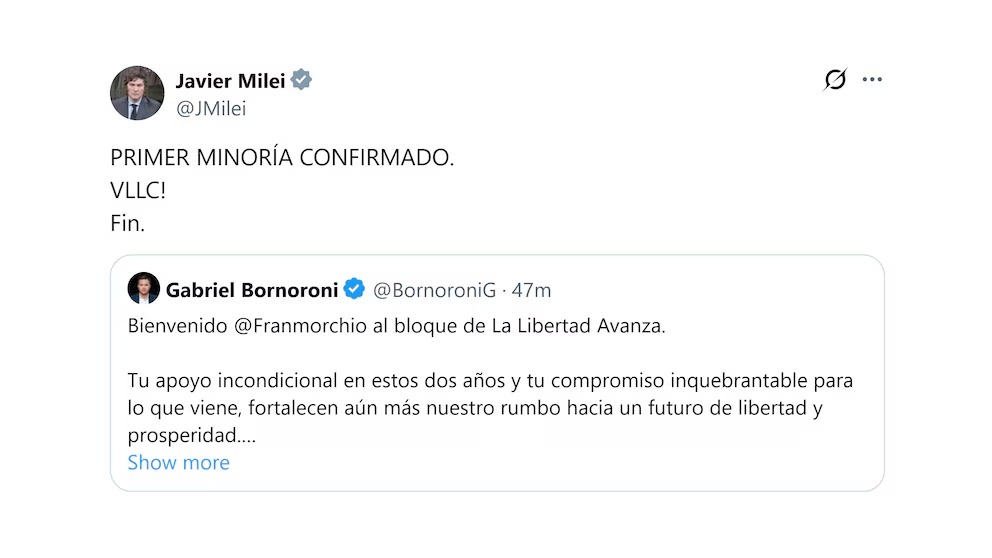The width and height of the screenshot is (992, 558).
Task: Click the "VLLC!" line in the post
Action: click(x=138, y=191)
